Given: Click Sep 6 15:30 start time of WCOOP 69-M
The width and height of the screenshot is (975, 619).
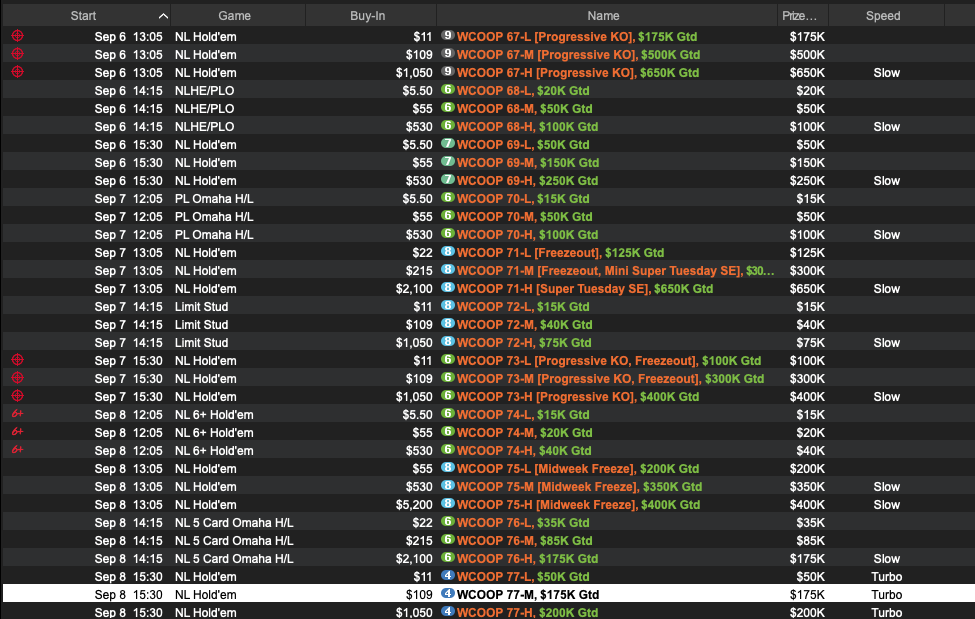Looking at the screenshot, I should point(129,163).
